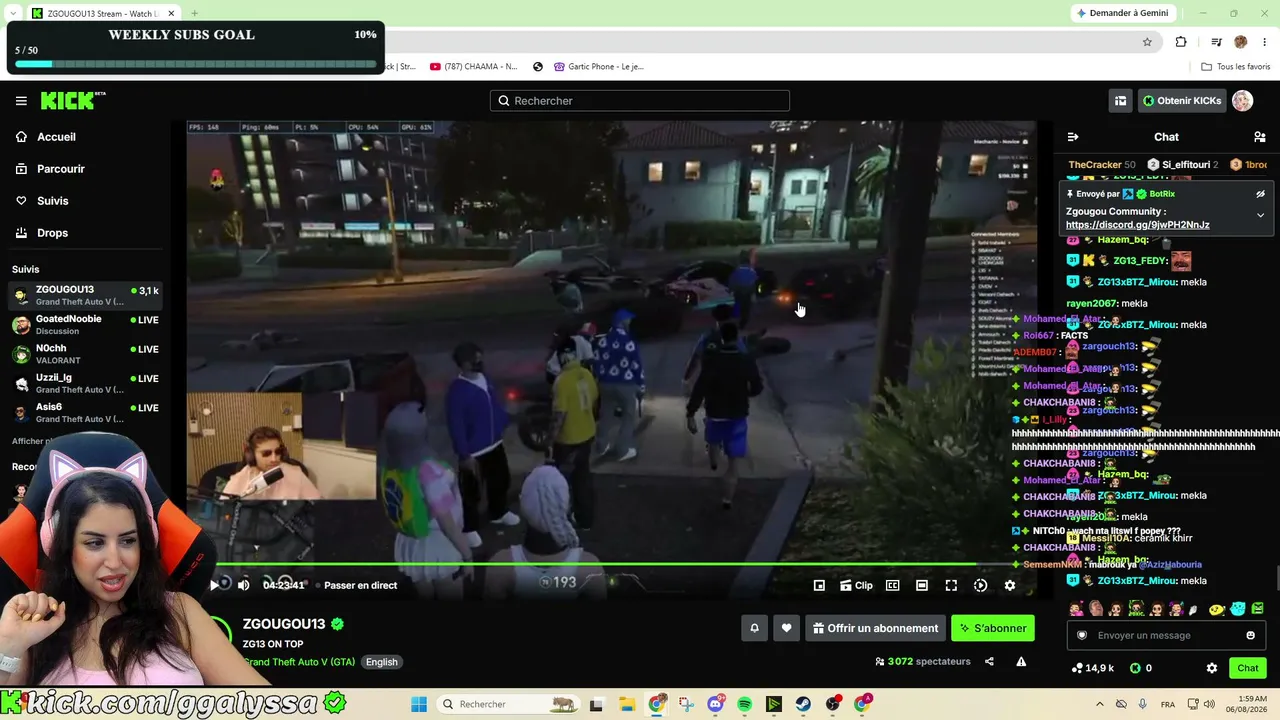This screenshot has width=1280, height=720.
Task: Select ZGOUGOU13 in followed channels
Action: click(x=86, y=295)
